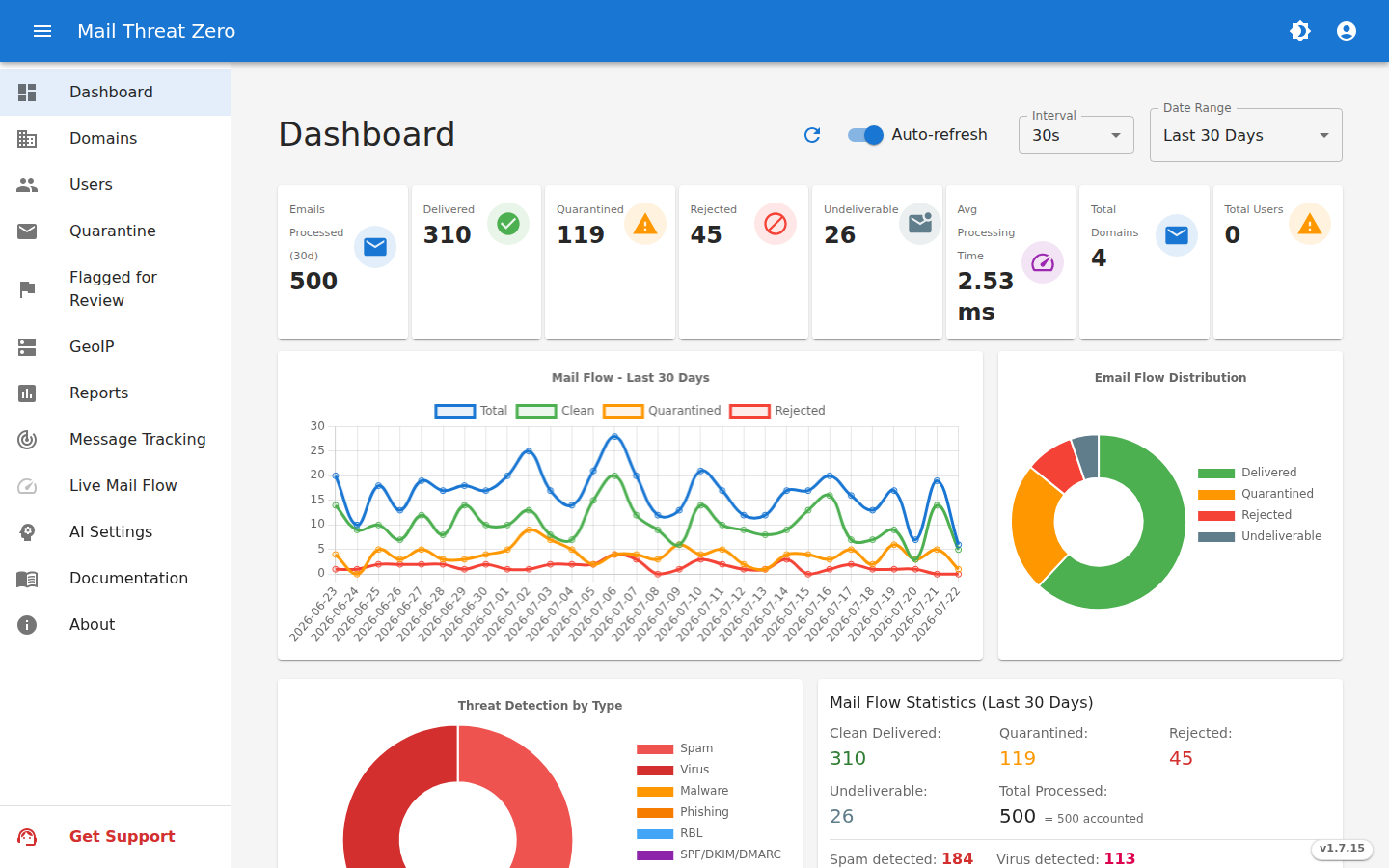Click the Message Tracking radar icon
Viewport: 1389px width, 868px height.
coord(27,440)
